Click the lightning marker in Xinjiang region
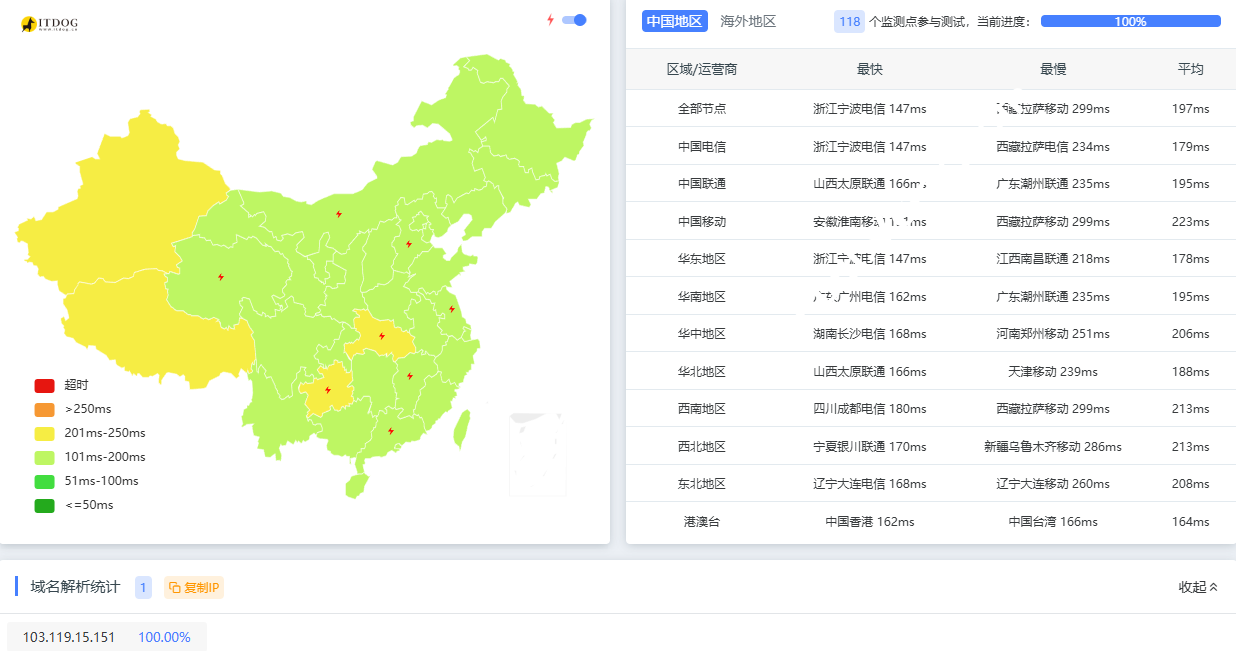The height and width of the screenshot is (651, 1236). tap(220, 277)
